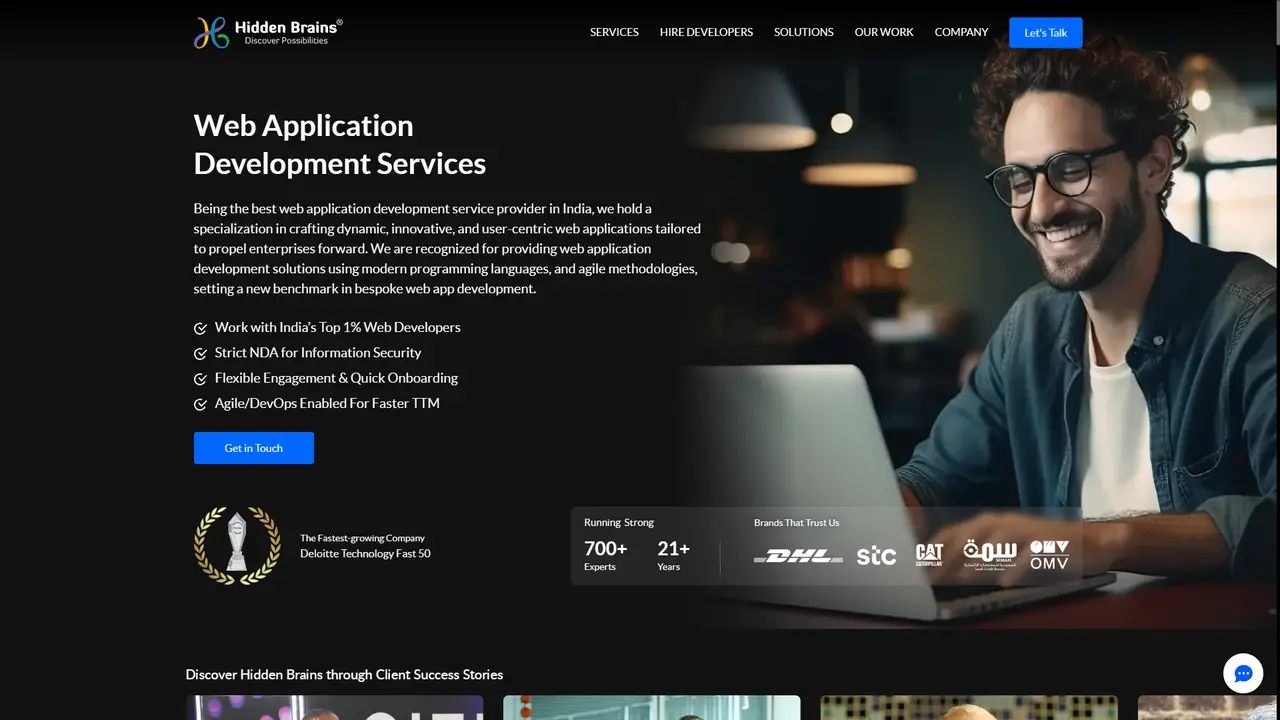Open the first client success story thumbnail
1280x720 pixels.
(x=334, y=708)
